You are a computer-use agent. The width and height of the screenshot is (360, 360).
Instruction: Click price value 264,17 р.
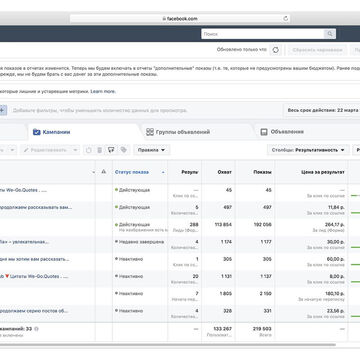pos(335,225)
